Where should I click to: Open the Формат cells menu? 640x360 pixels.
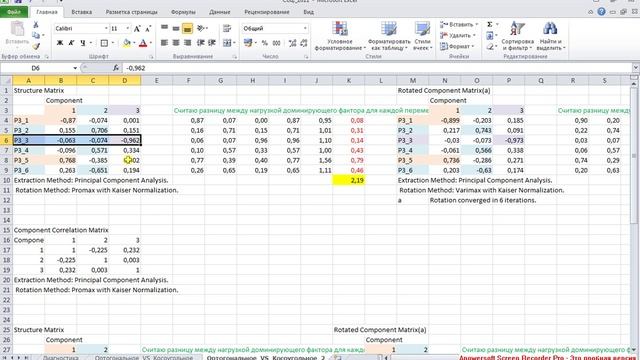(x=457, y=47)
